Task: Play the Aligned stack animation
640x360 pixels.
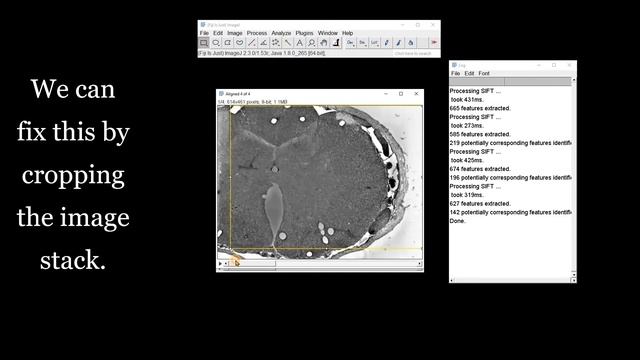Action: click(x=220, y=264)
